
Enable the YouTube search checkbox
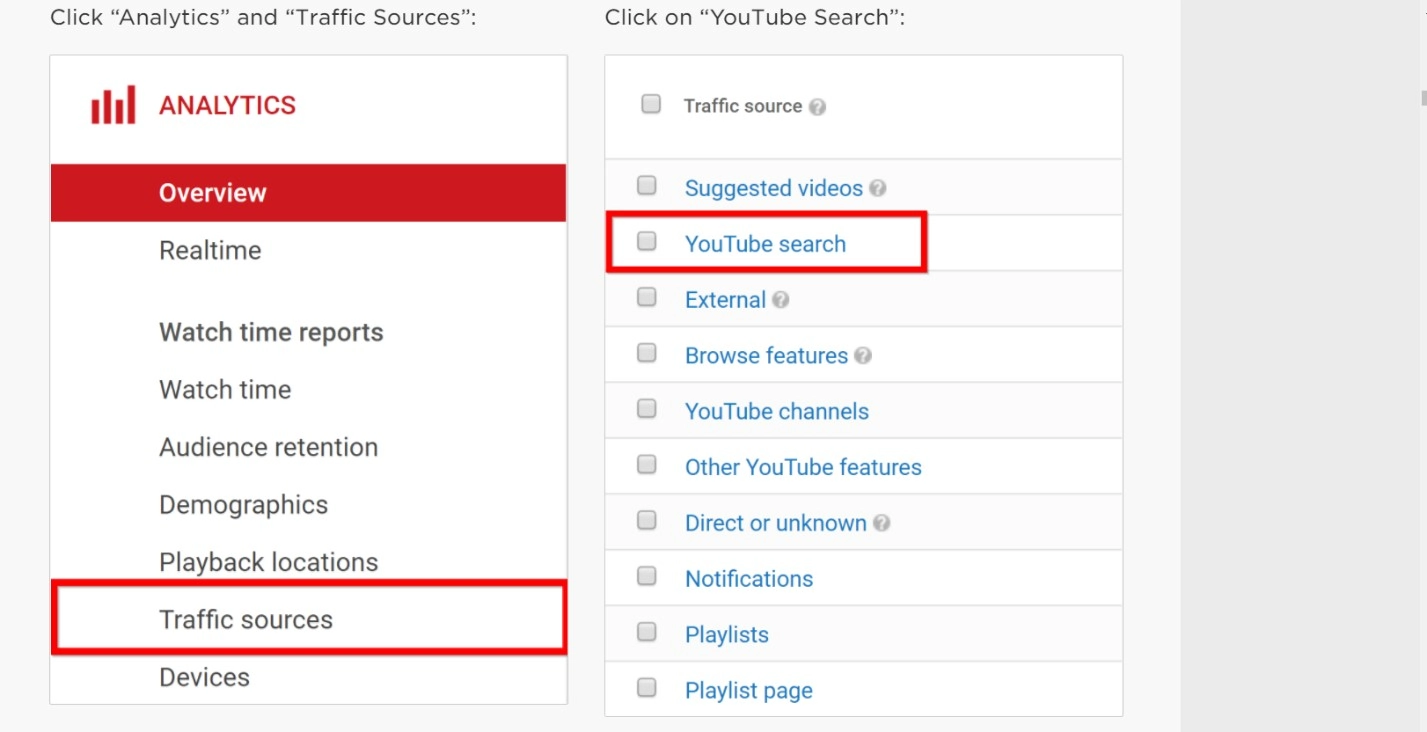tap(646, 241)
